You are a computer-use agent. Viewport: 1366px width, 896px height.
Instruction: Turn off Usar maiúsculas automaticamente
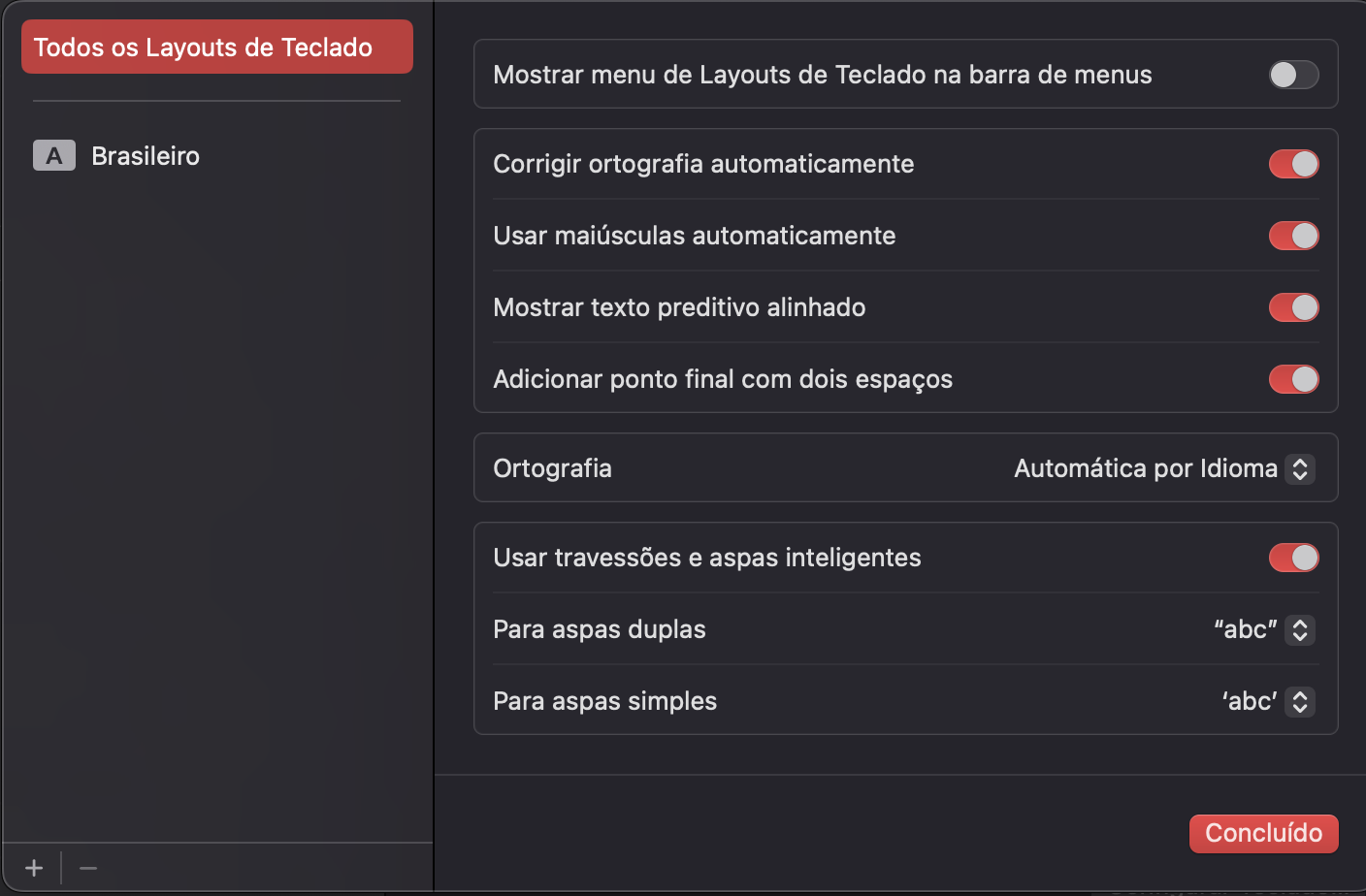pos(1293,236)
